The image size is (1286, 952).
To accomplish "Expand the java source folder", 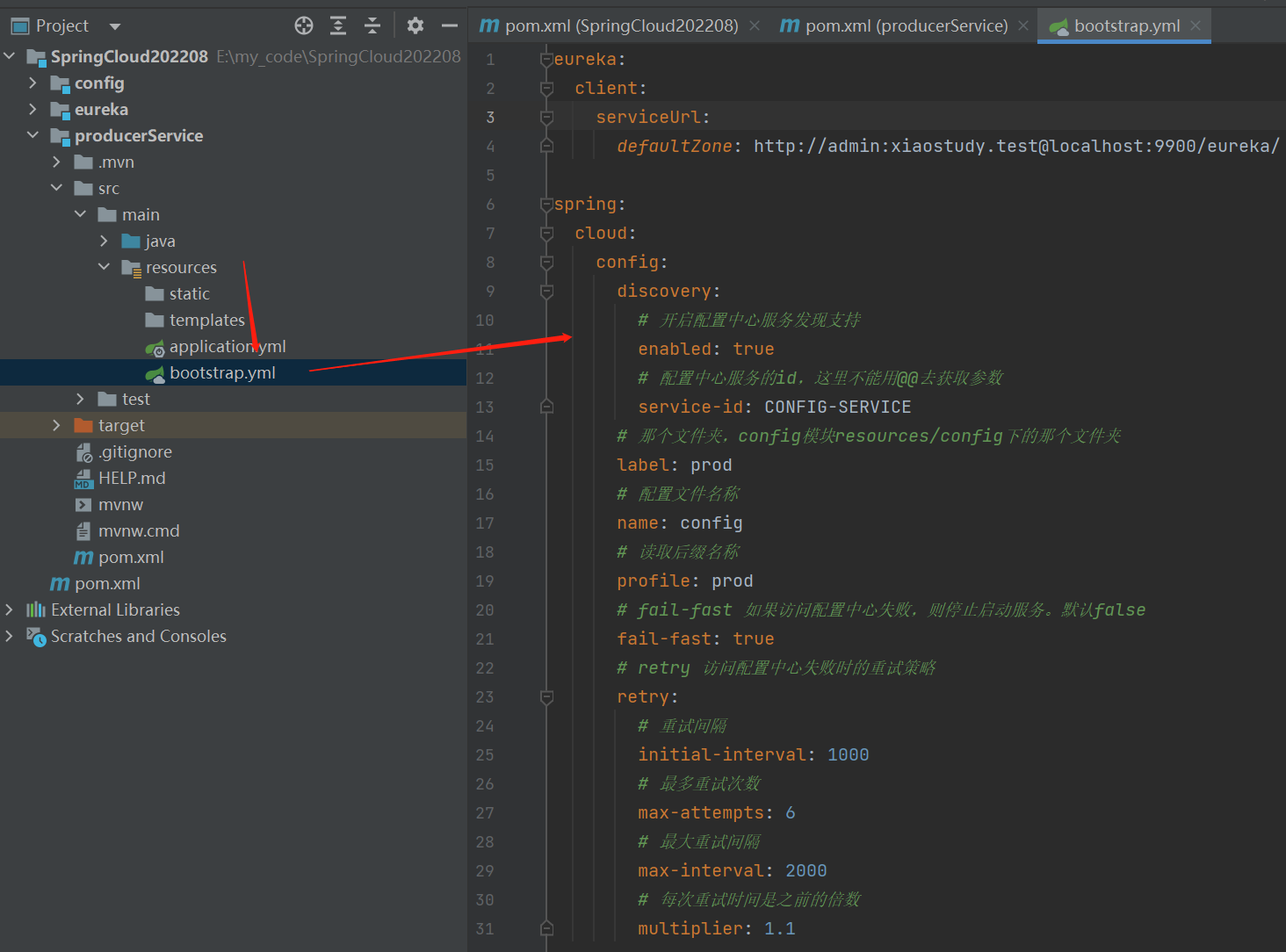I will 105,241.
